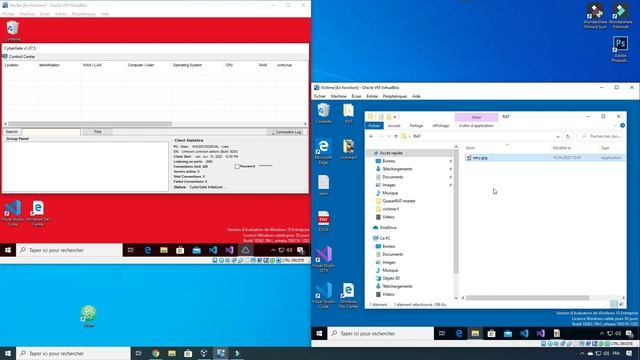The image size is (640, 360).
Task: Launch Edge from the Hacker VM taskbar
Action: click(x=147, y=250)
